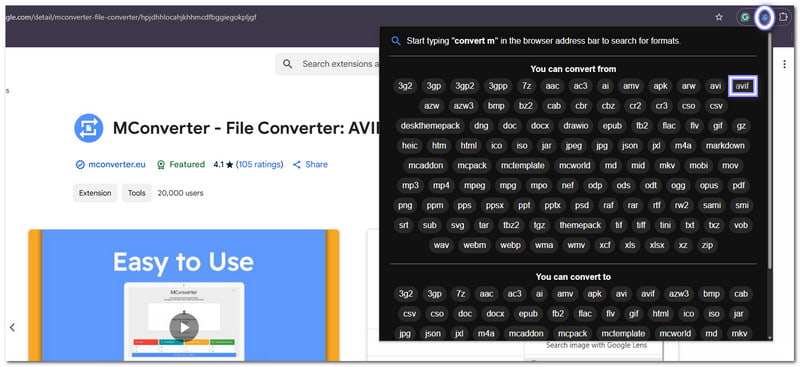This screenshot has width=800, height=367.
Task: Pick drawio format chip
Action: coord(576,126)
